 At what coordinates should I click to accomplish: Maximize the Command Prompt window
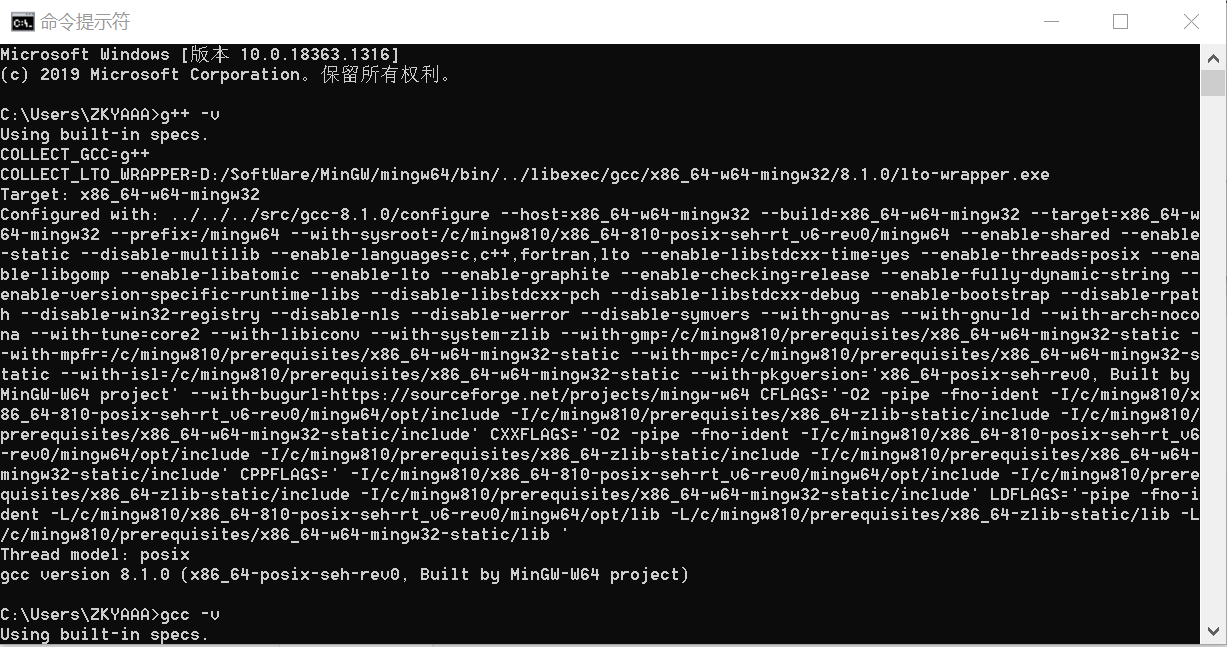tap(1121, 21)
